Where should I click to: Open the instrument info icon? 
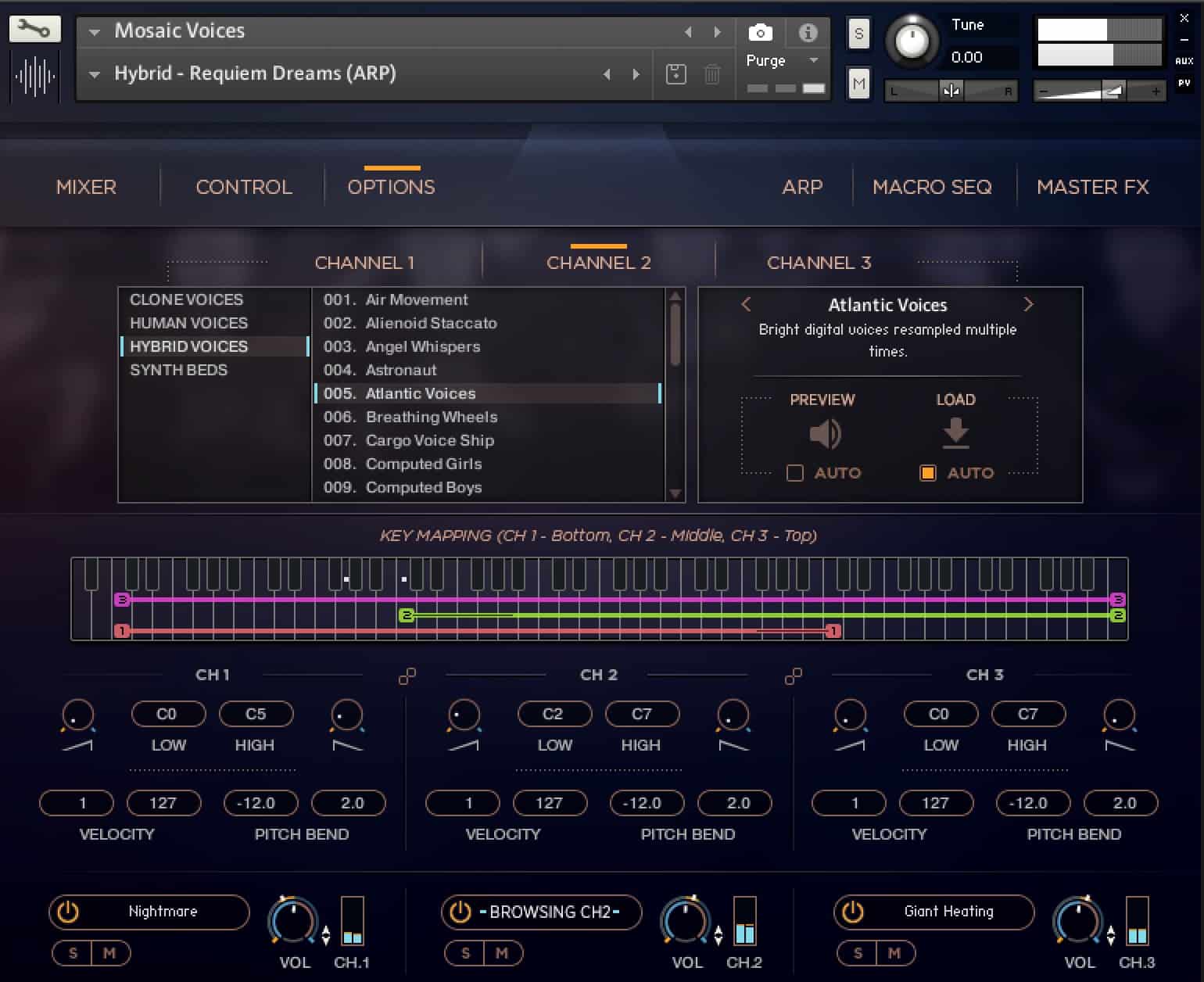point(808,32)
